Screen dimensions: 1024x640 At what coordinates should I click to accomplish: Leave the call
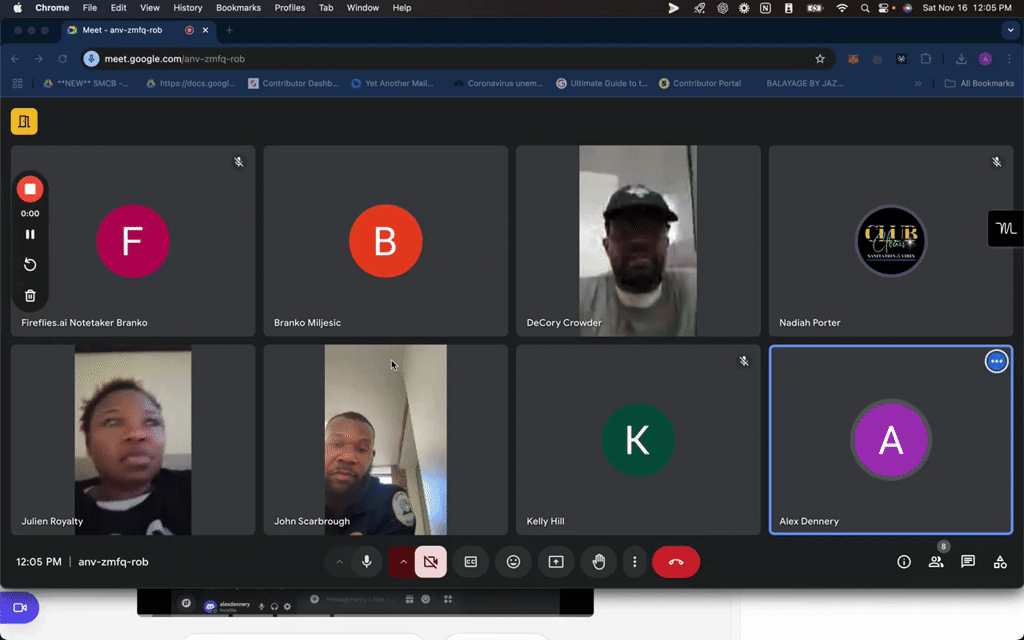click(676, 562)
